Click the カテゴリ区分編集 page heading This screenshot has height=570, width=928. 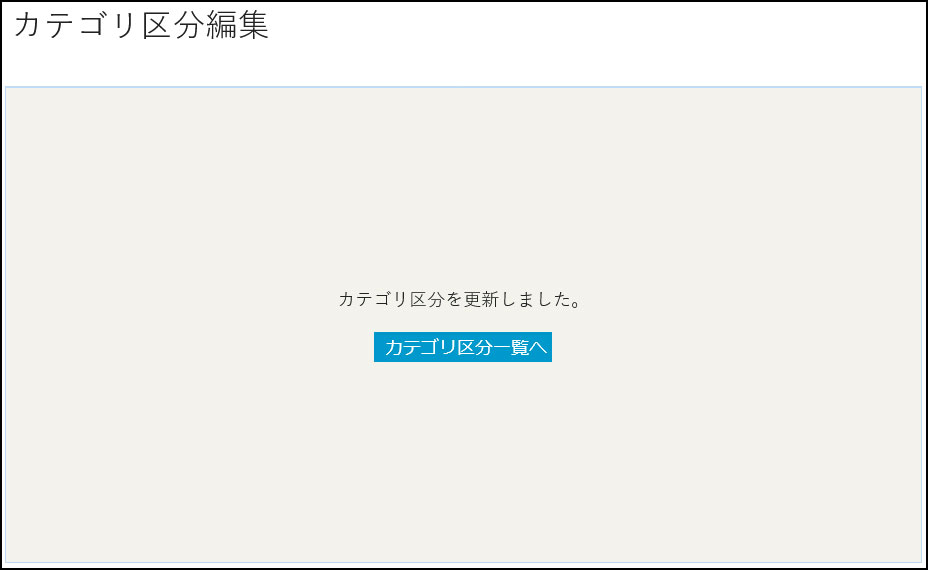141,25
